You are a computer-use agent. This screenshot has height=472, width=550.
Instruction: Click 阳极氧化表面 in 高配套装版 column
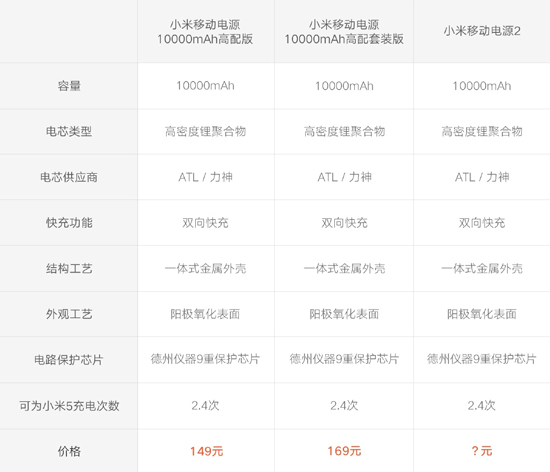coord(344,314)
